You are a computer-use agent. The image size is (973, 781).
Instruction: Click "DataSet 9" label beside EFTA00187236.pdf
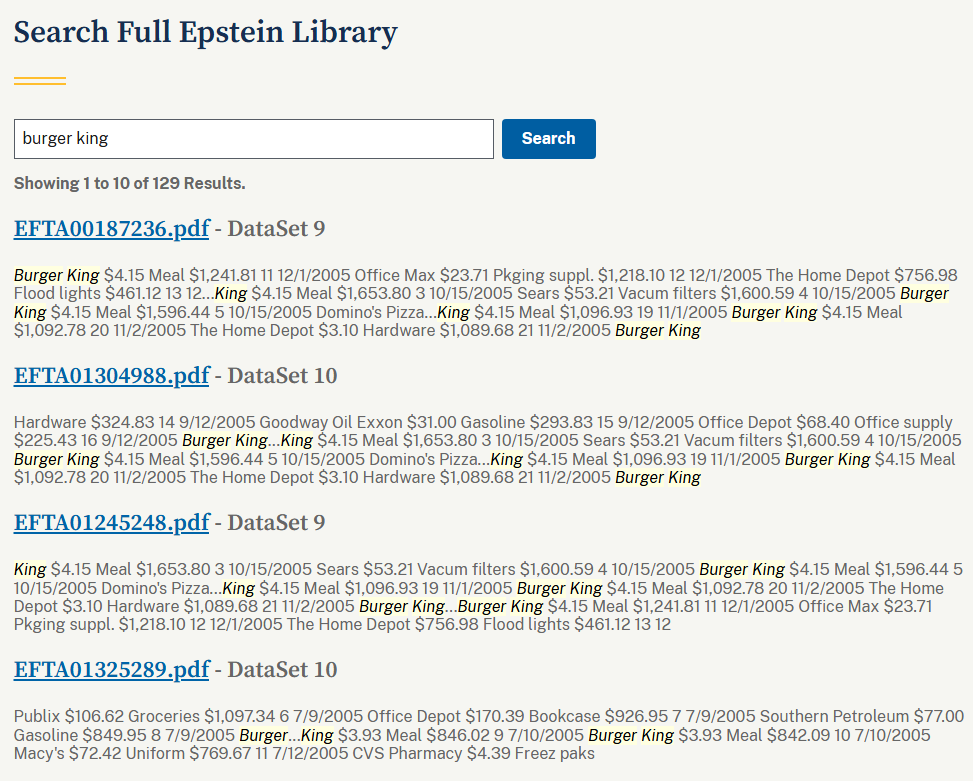tap(276, 228)
